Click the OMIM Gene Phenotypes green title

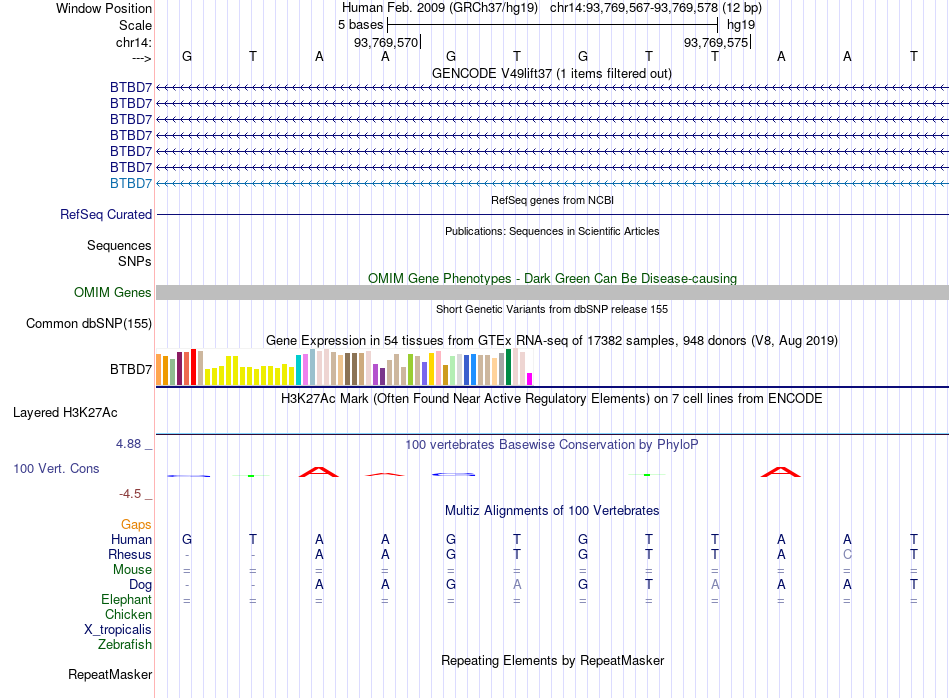point(553,279)
